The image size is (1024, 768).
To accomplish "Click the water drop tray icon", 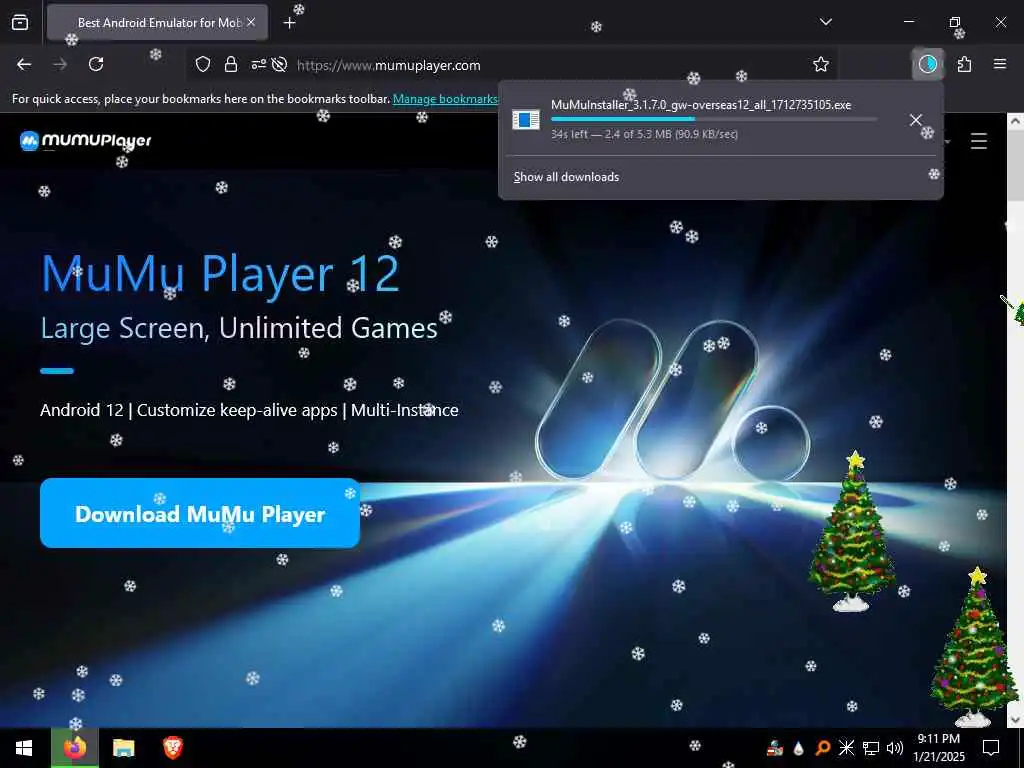I will point(798,748).
